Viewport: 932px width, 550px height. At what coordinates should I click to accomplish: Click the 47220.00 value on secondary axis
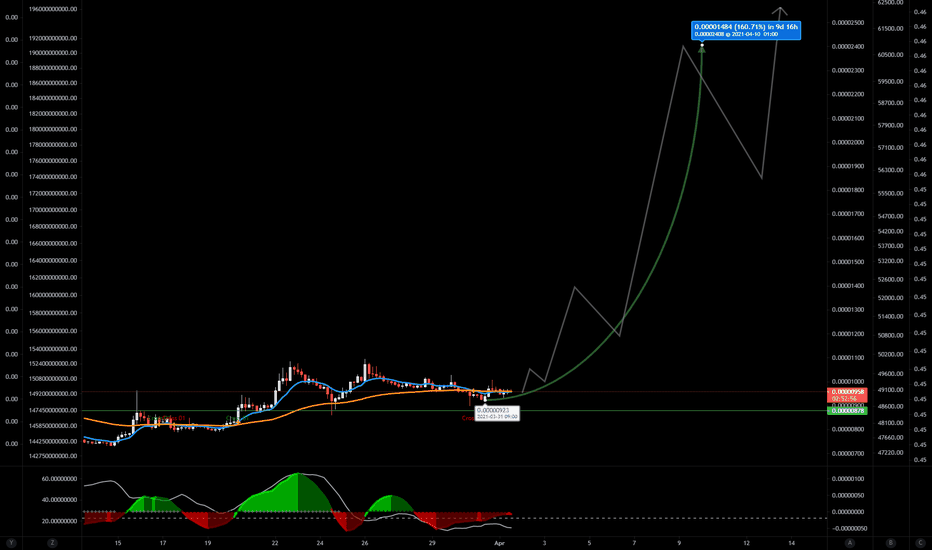tap(890, 452)
